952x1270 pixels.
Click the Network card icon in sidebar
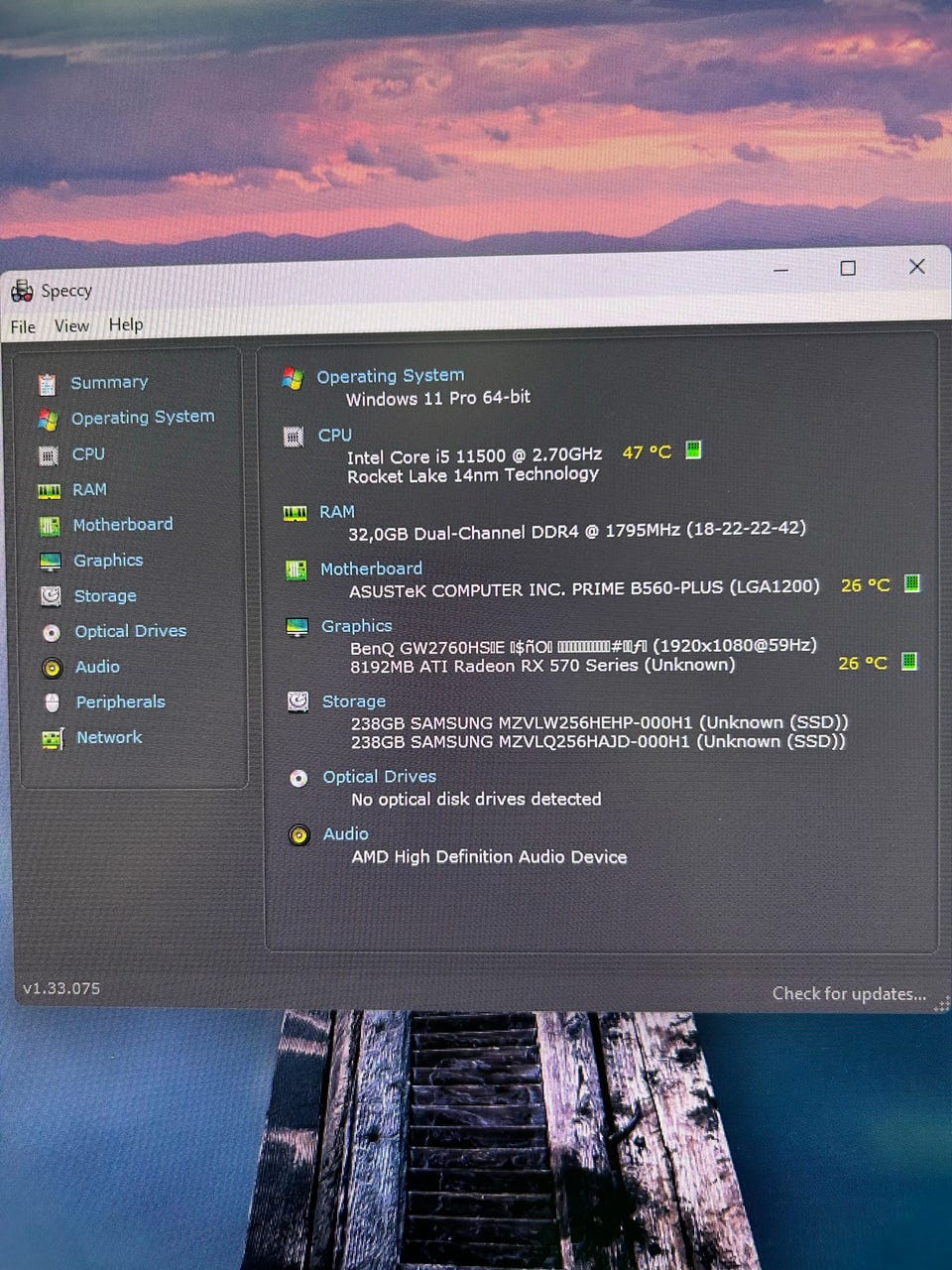pyautogui.click(x=53, y=738)
